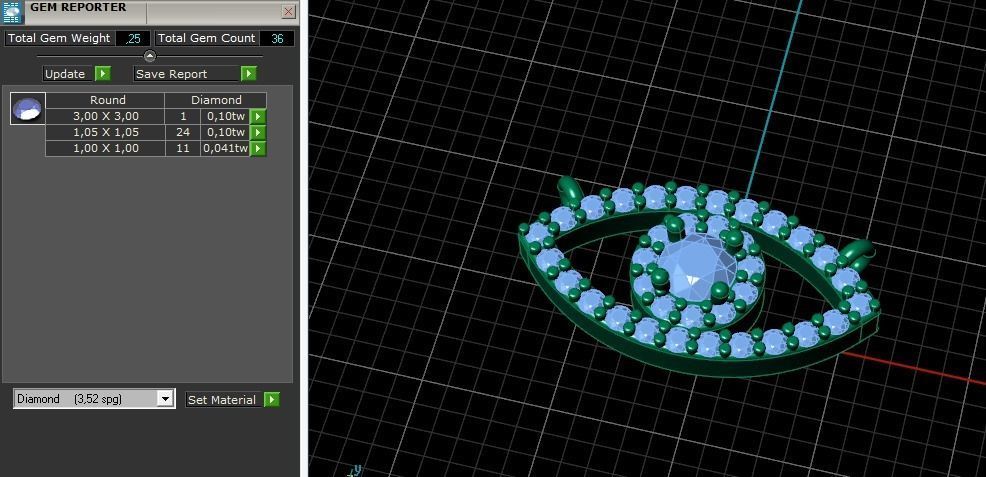Click the Update button label

[x=68, y=74]
